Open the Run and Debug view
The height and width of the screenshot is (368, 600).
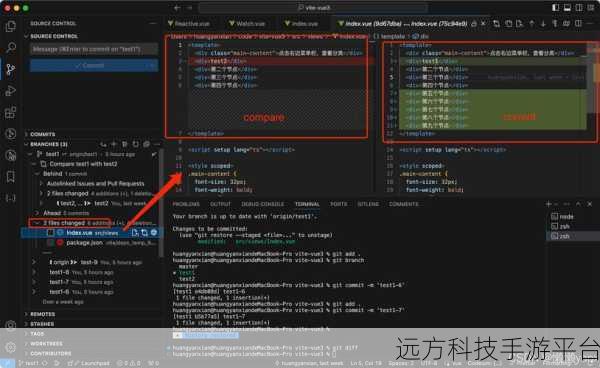click(11, 91)
